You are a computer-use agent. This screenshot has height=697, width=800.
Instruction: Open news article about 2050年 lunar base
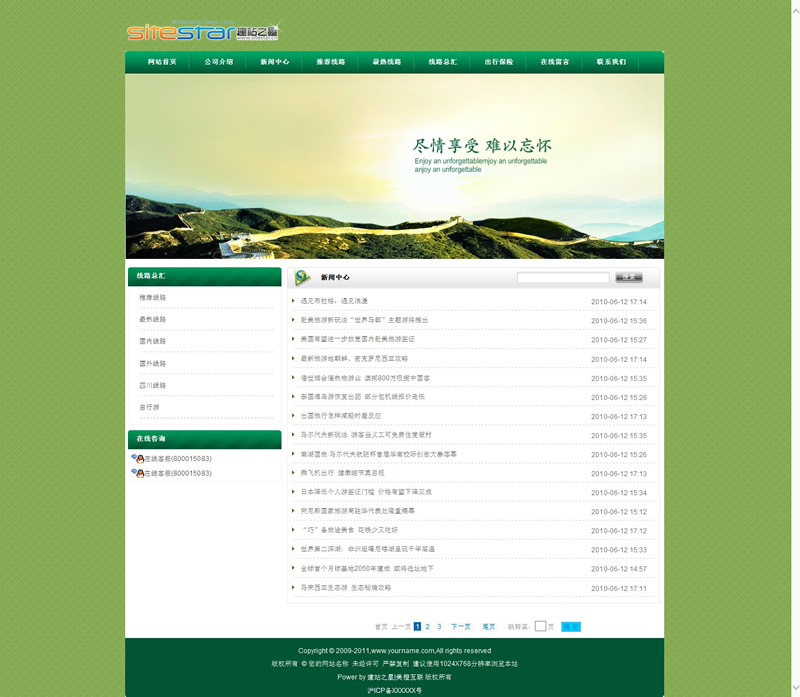tap(366, 569)
